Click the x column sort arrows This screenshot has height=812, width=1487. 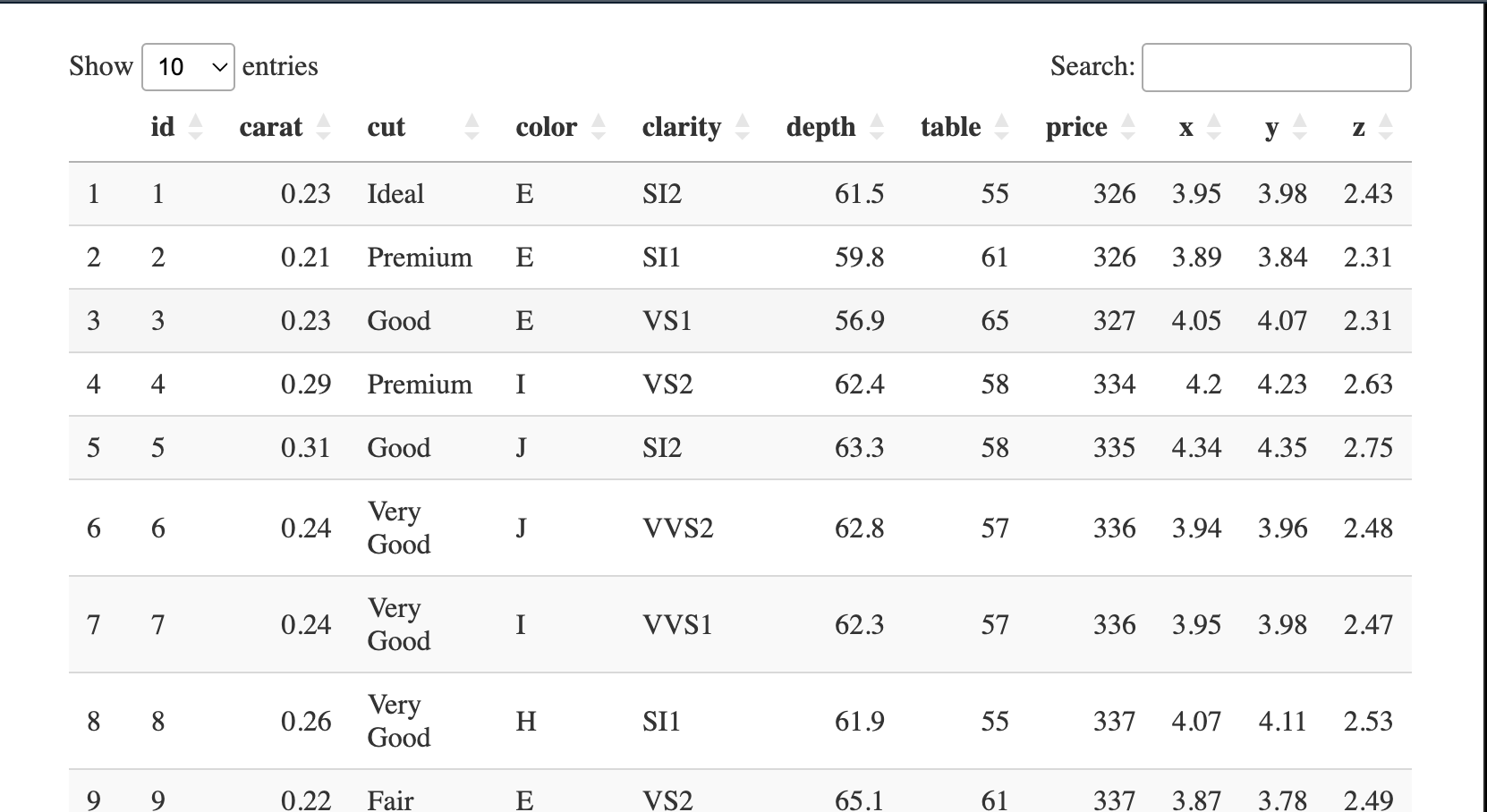pyautogui.click(x=1214, y=128)
